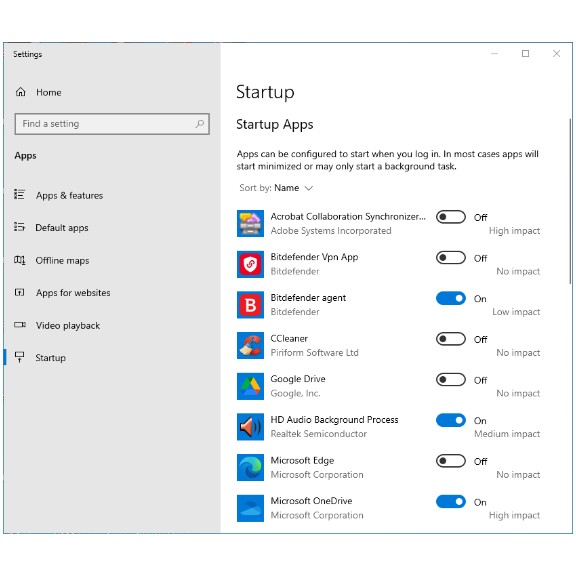Minimize the Settings window
576x576 pixels.
pyautogui.click(x=494, y=54)
